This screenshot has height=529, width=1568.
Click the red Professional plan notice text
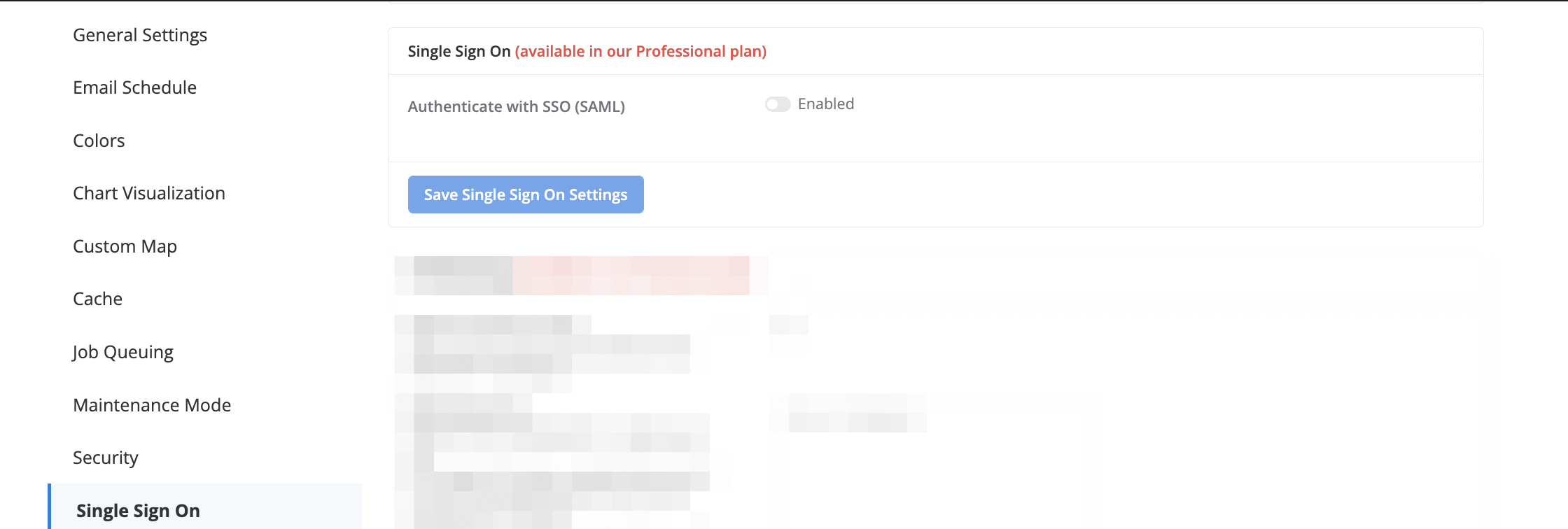pyautogui.click(x=640, y=51)
